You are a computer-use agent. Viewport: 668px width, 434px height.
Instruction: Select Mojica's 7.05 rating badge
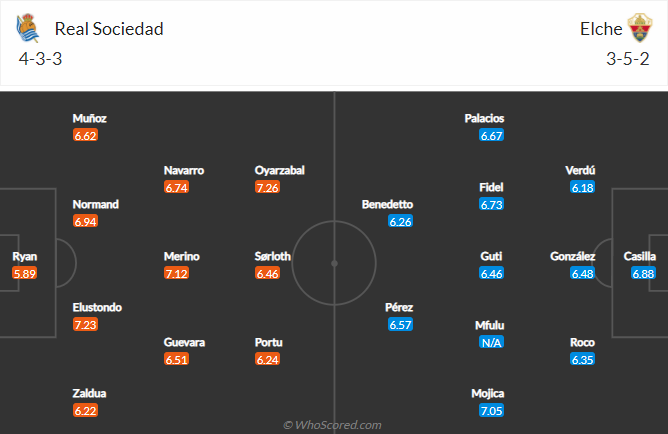coord(491,411)
